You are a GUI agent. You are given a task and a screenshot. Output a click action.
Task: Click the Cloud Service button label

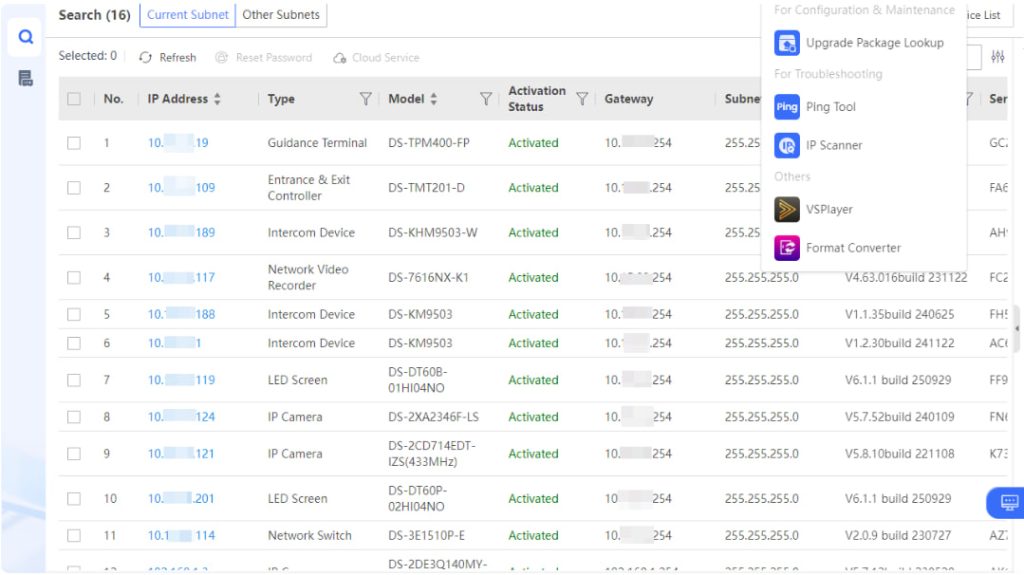385,58
